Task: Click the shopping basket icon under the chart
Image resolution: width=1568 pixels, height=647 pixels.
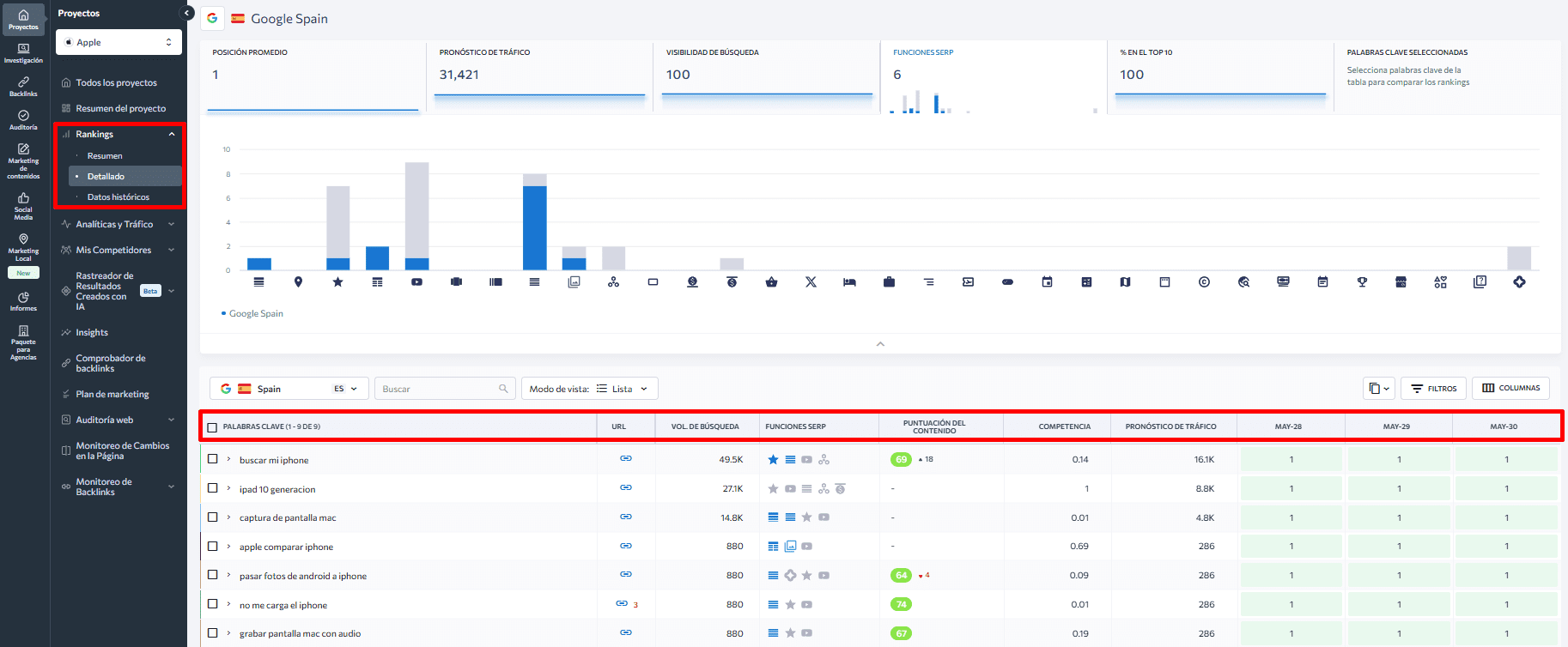Action: (x=771, y=281)
